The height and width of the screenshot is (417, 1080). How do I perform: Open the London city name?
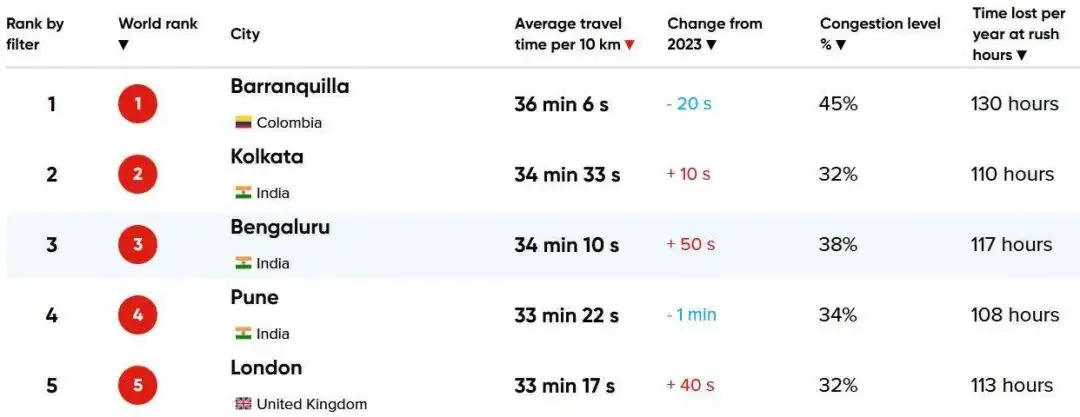click(267, 368)
